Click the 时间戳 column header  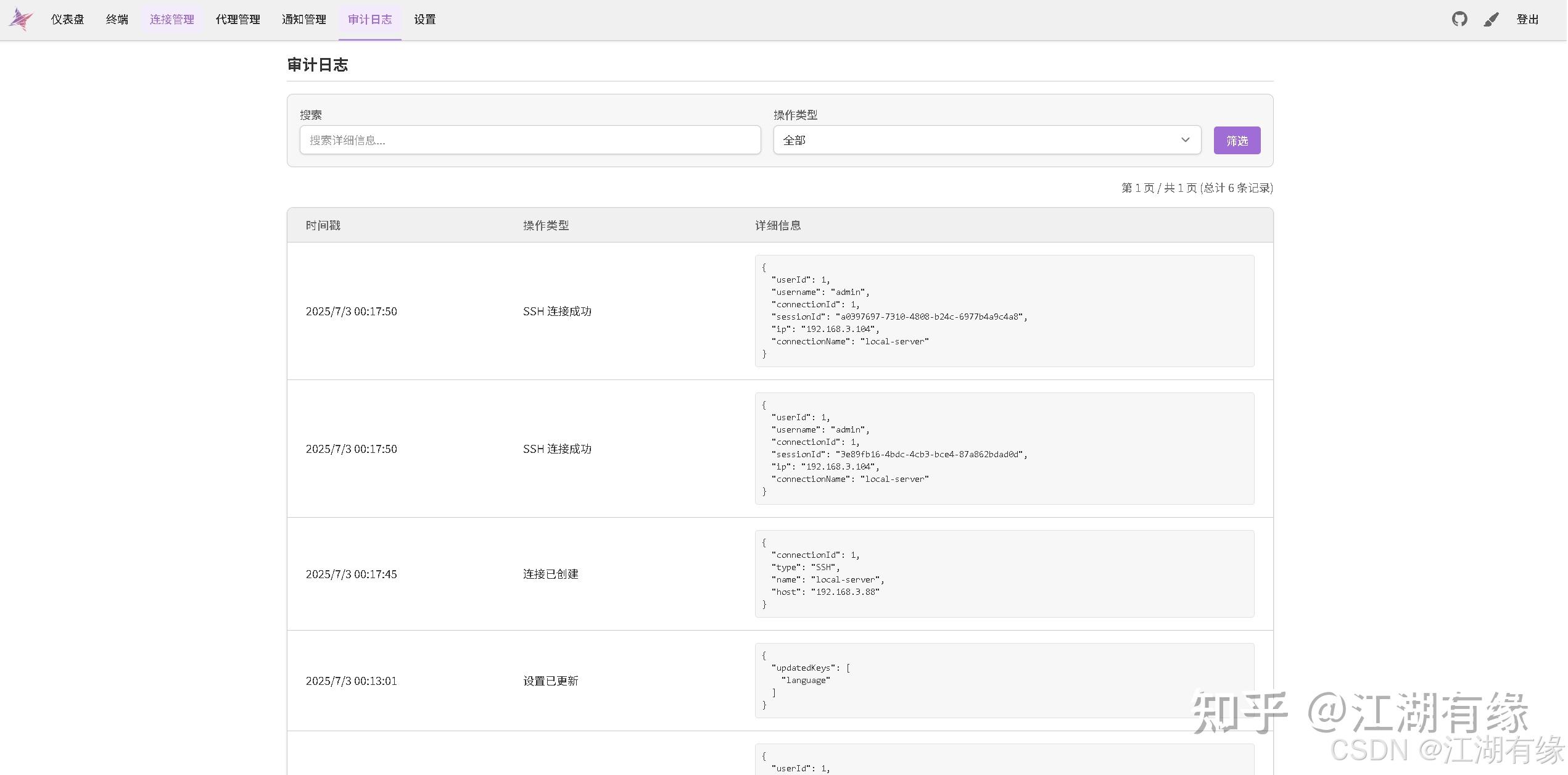[x=323, y=225]
